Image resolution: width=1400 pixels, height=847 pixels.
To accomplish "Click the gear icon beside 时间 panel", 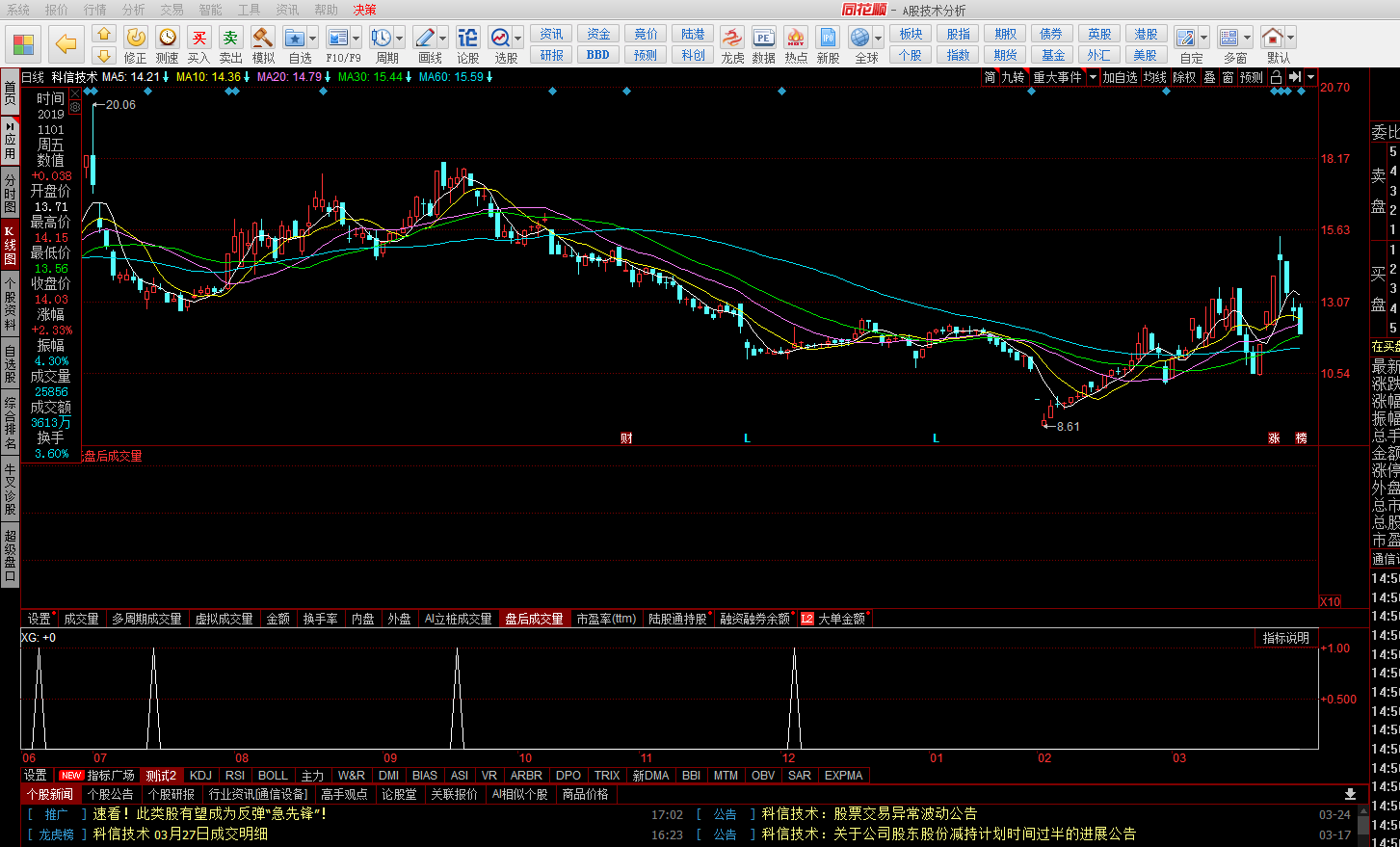I will click(x=74, y=106).
